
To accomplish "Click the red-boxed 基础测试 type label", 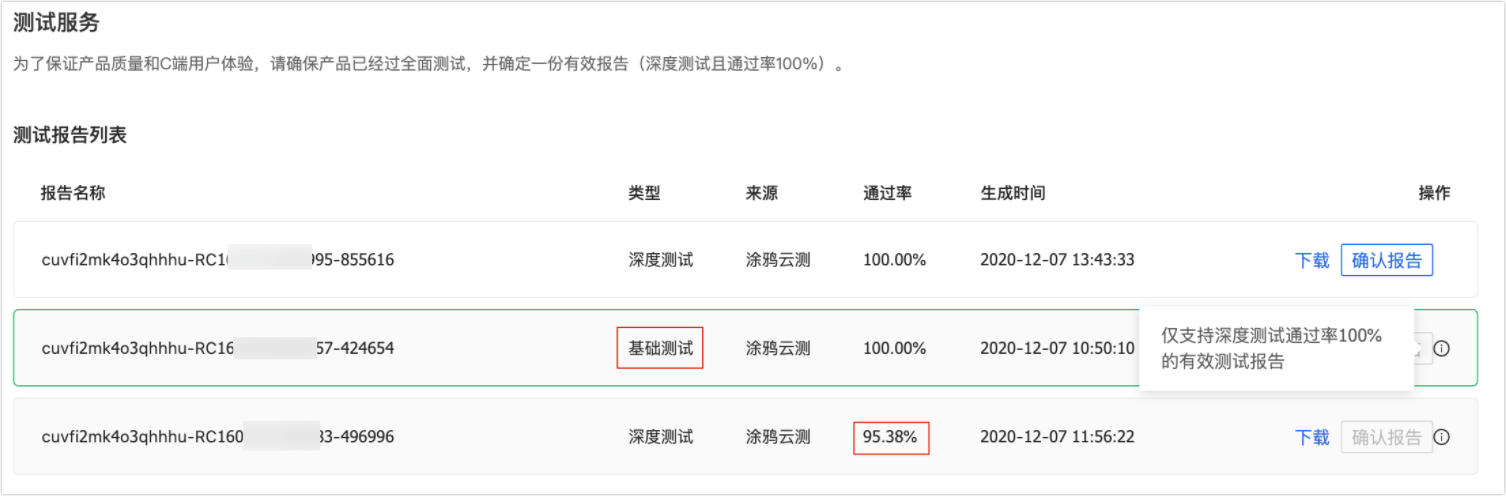I will coord(660,348).
